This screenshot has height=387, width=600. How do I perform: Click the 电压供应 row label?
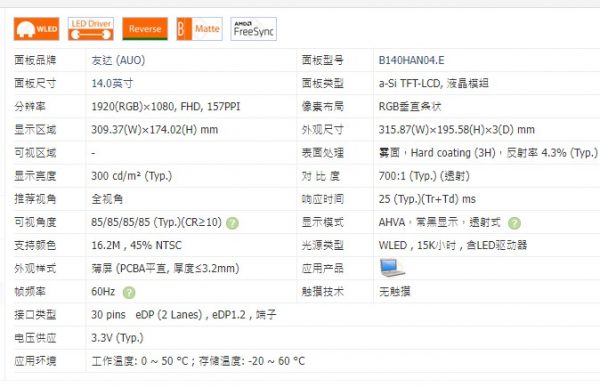point(35,338)
